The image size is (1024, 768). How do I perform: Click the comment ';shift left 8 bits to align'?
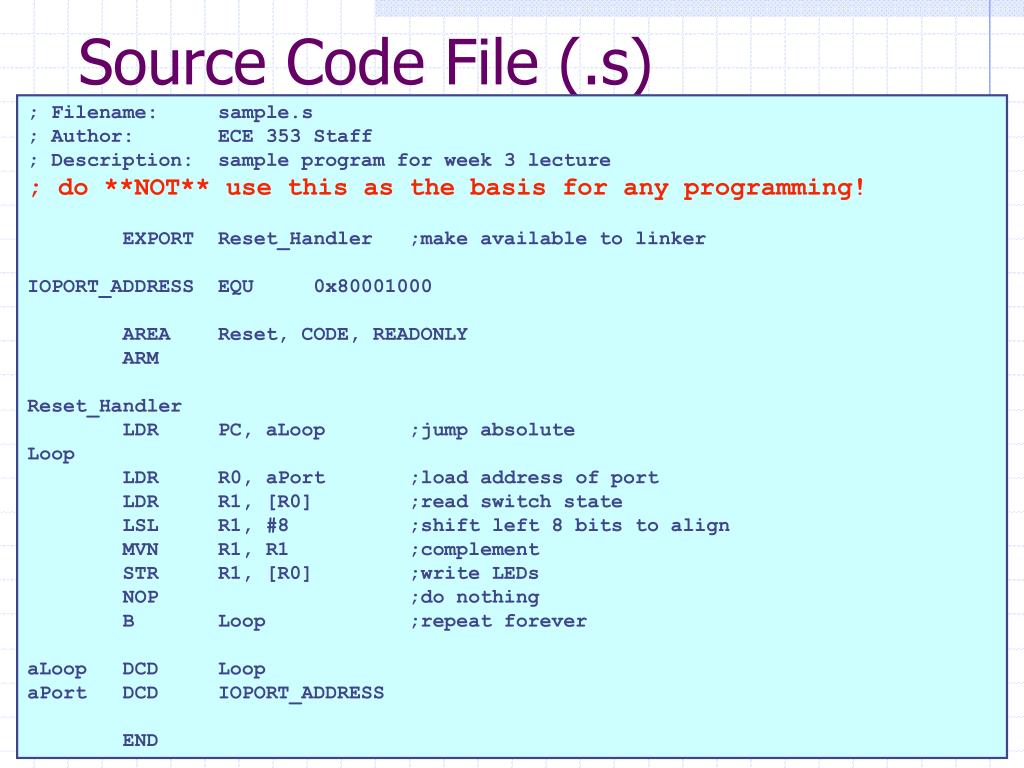click(x=569, y=526)
